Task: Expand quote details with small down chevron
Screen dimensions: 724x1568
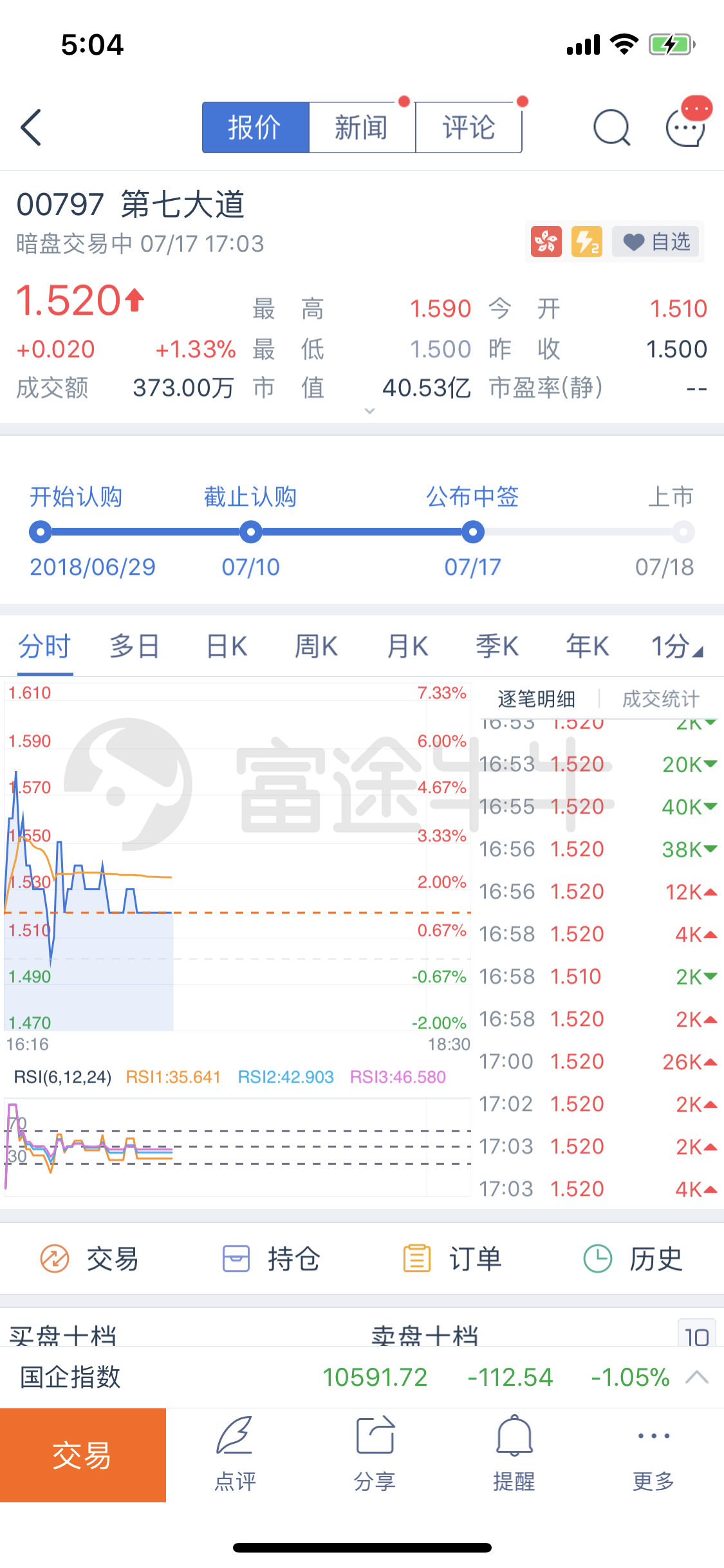Action: (369, 411)
